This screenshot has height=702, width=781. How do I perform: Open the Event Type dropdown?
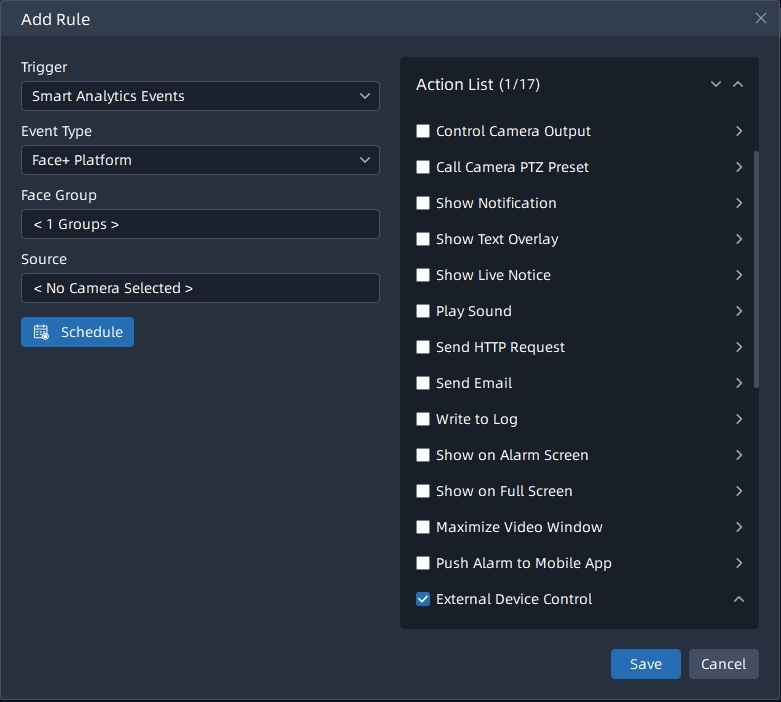click(200, 160)
